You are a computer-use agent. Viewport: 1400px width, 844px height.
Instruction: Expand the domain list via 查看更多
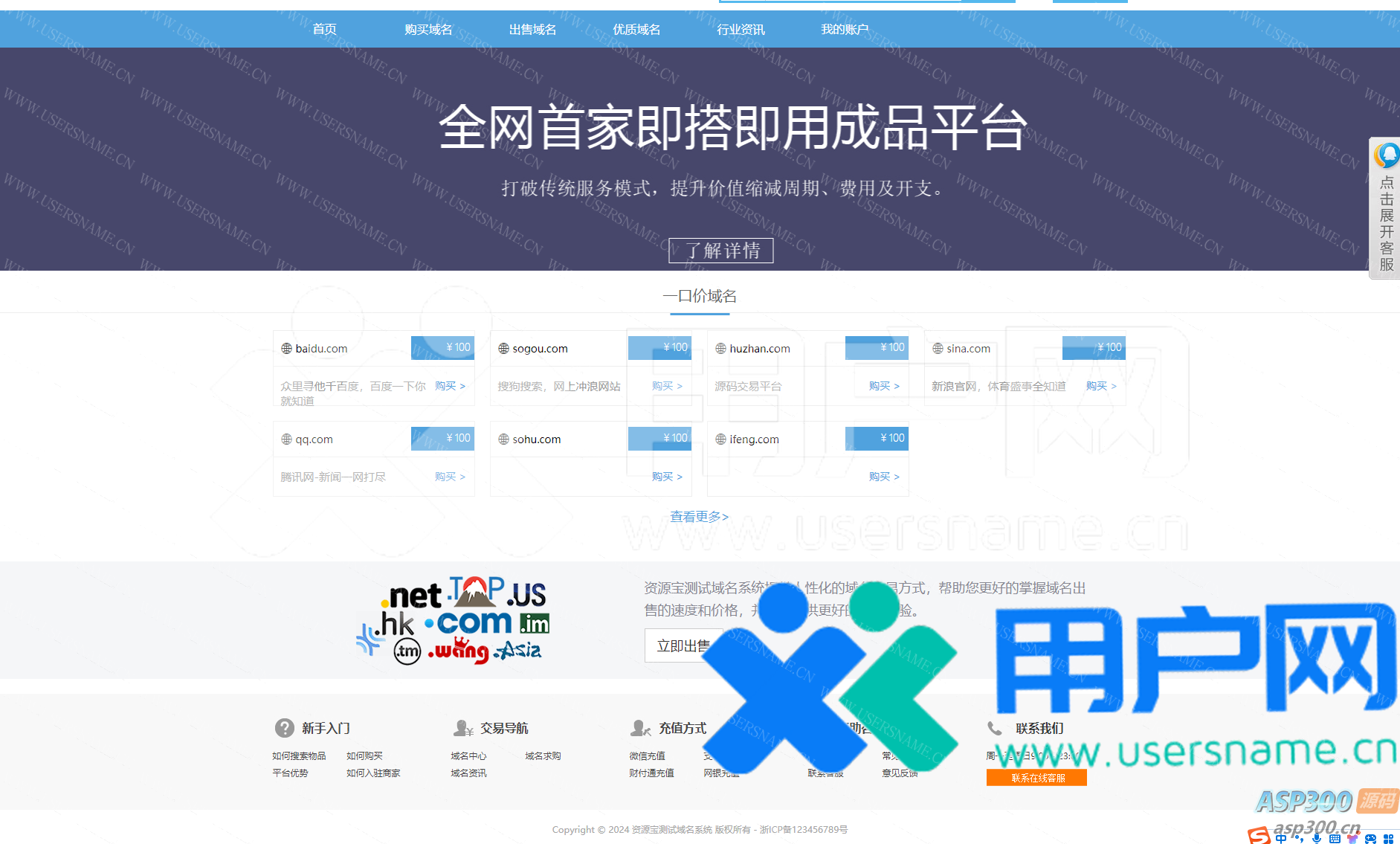coord(699,517)
